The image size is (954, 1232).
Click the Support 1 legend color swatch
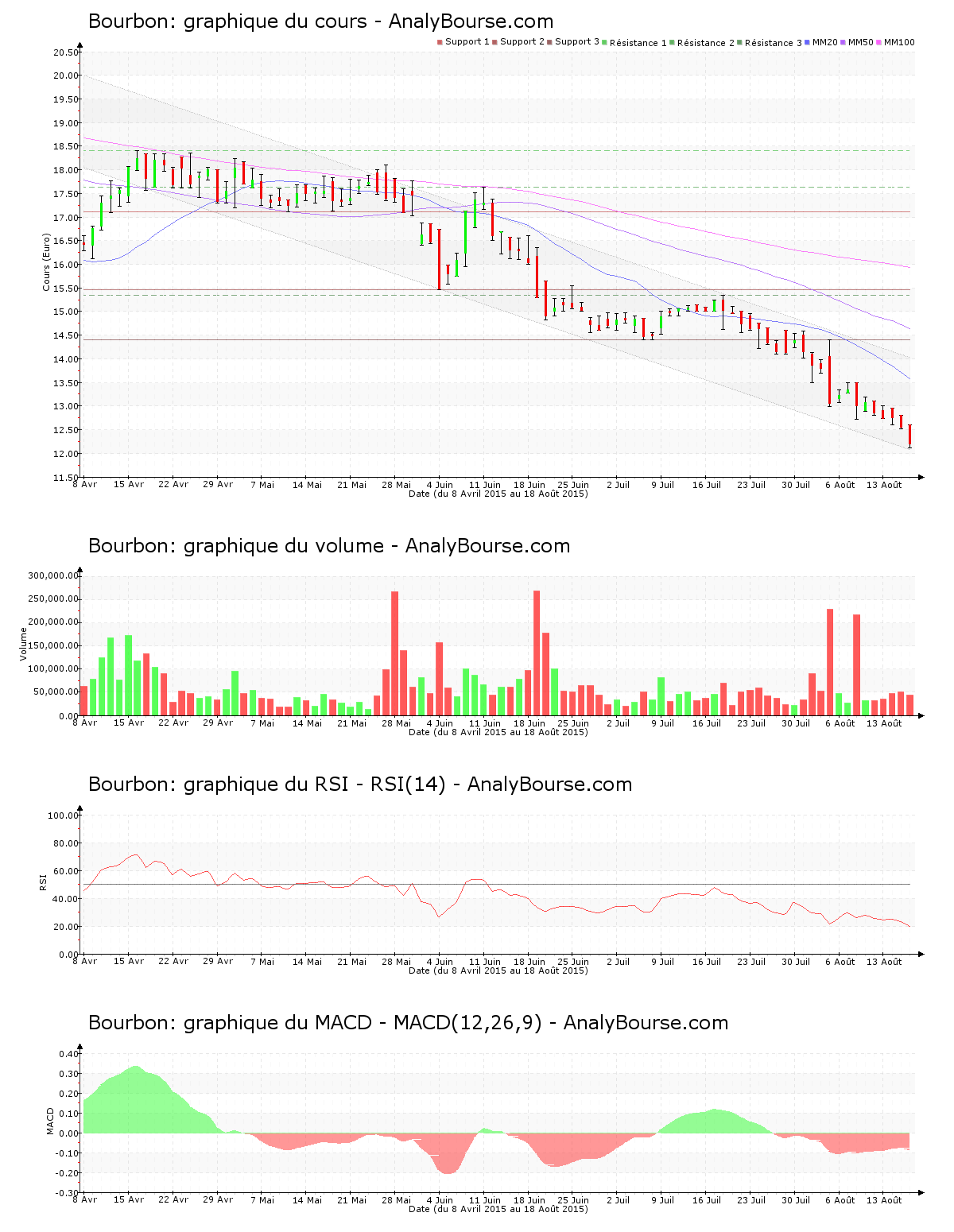[x=440, y=42]
